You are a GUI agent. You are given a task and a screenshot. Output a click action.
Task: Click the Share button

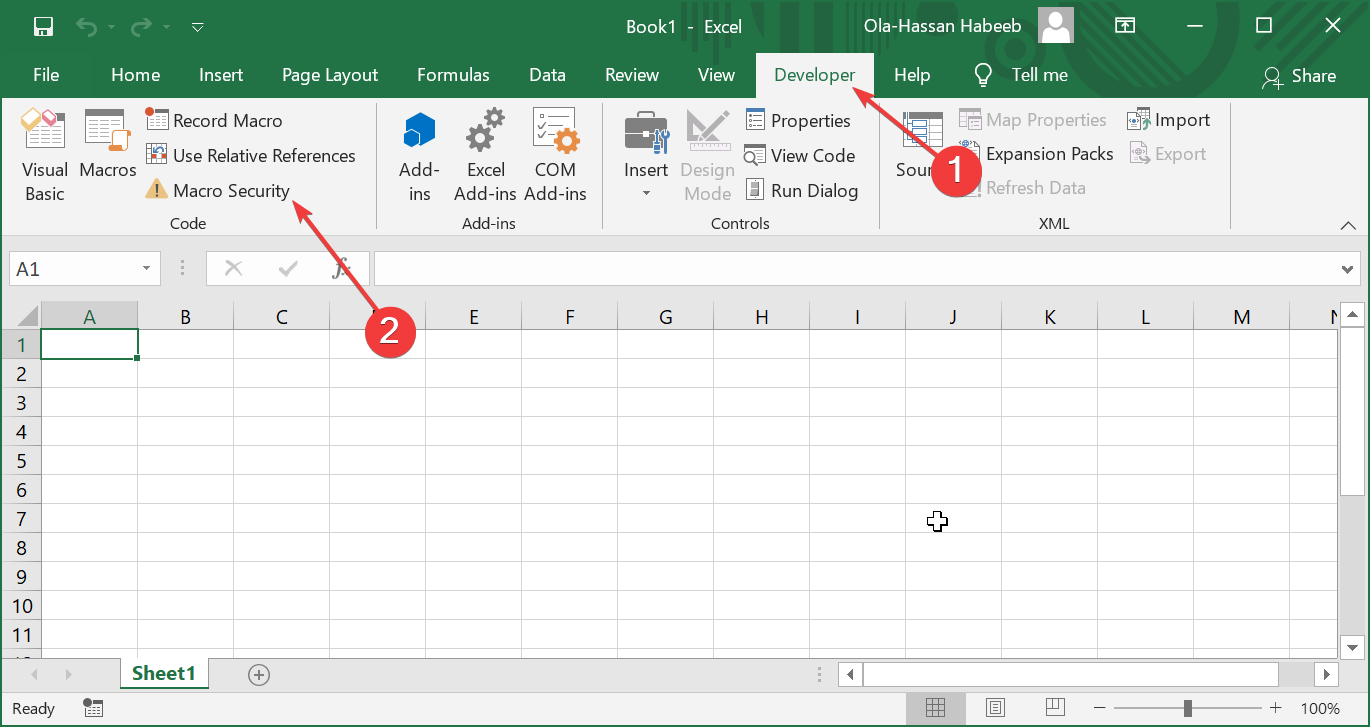click(x=1299, y=76)
